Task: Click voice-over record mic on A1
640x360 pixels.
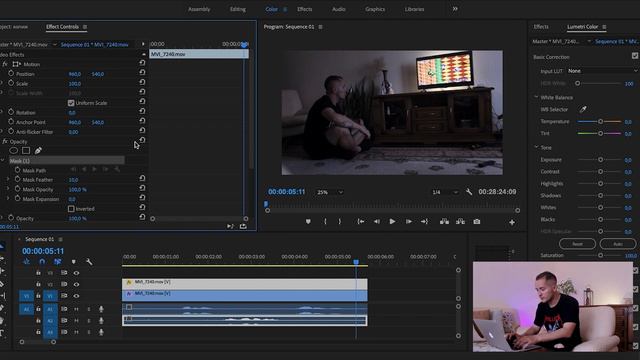Action: click(x=101, y=309)
